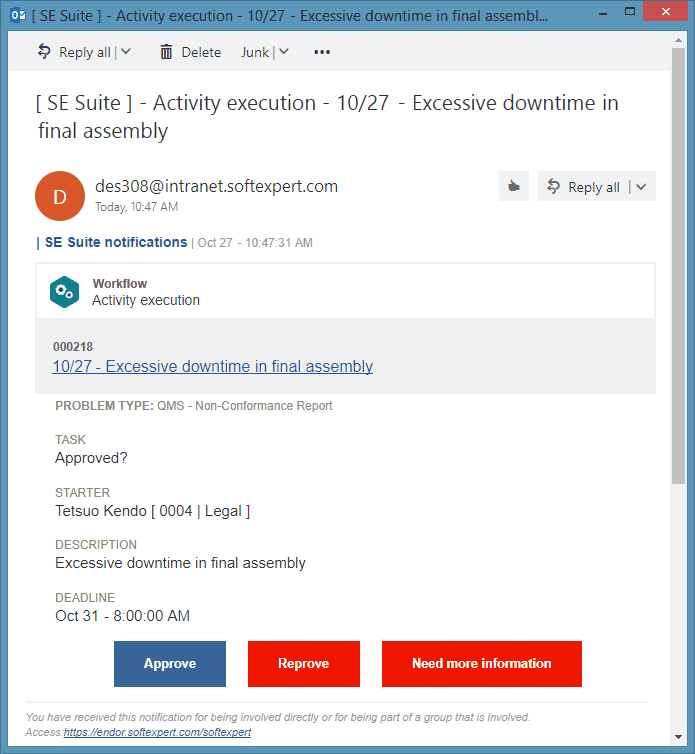Click Reply all beside the sender
Viewport: 695px width, 754px height.
(x=583, y=187)
